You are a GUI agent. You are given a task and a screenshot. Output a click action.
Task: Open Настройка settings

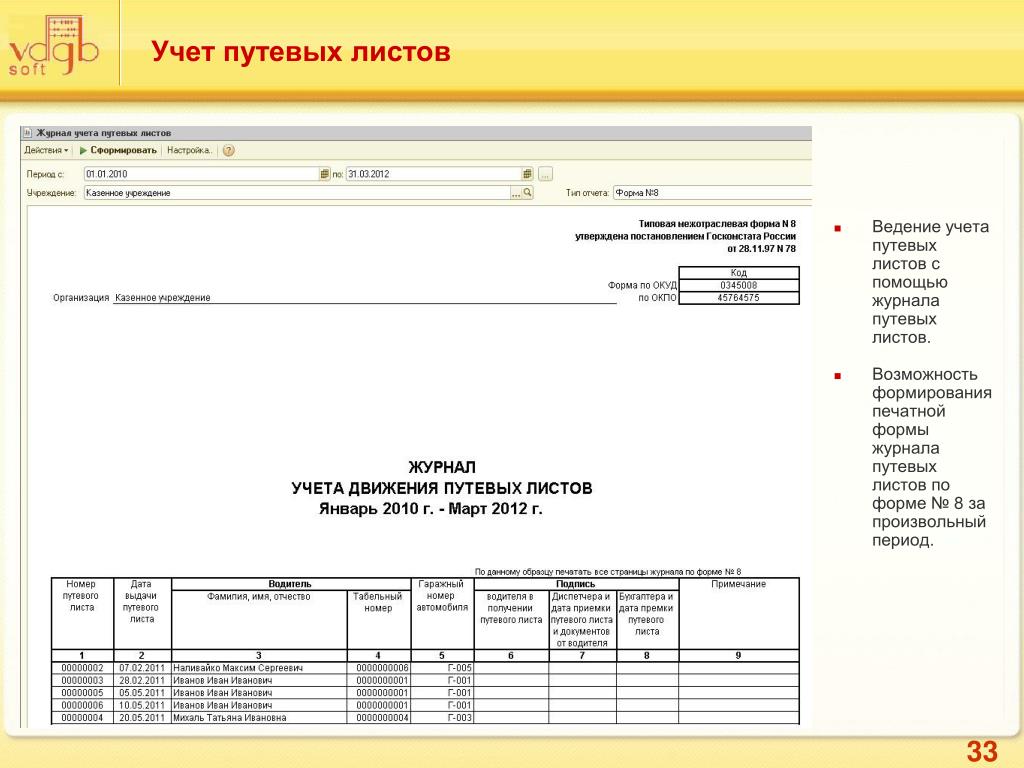tap(189, 150)
